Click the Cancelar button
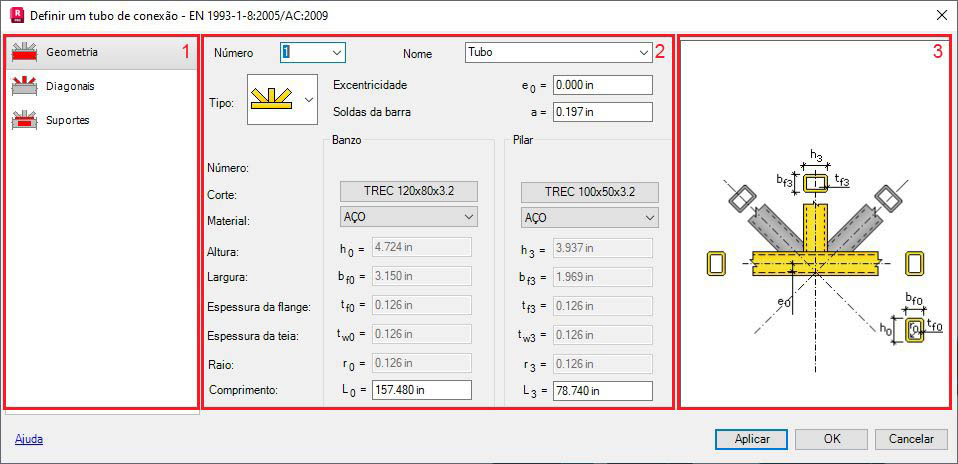958x464 pixels. click(x=911, y=439)
